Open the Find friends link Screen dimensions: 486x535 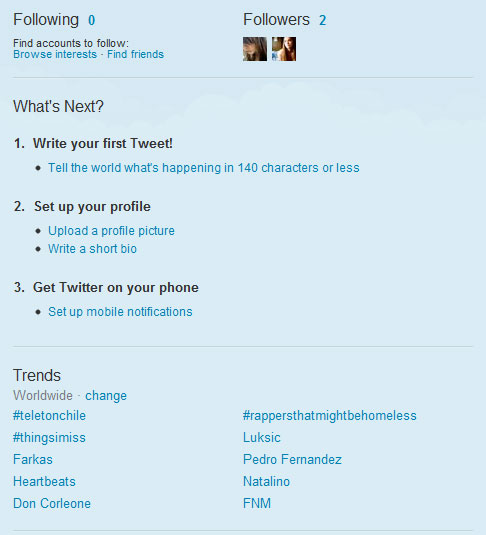(x=135, y=54)
